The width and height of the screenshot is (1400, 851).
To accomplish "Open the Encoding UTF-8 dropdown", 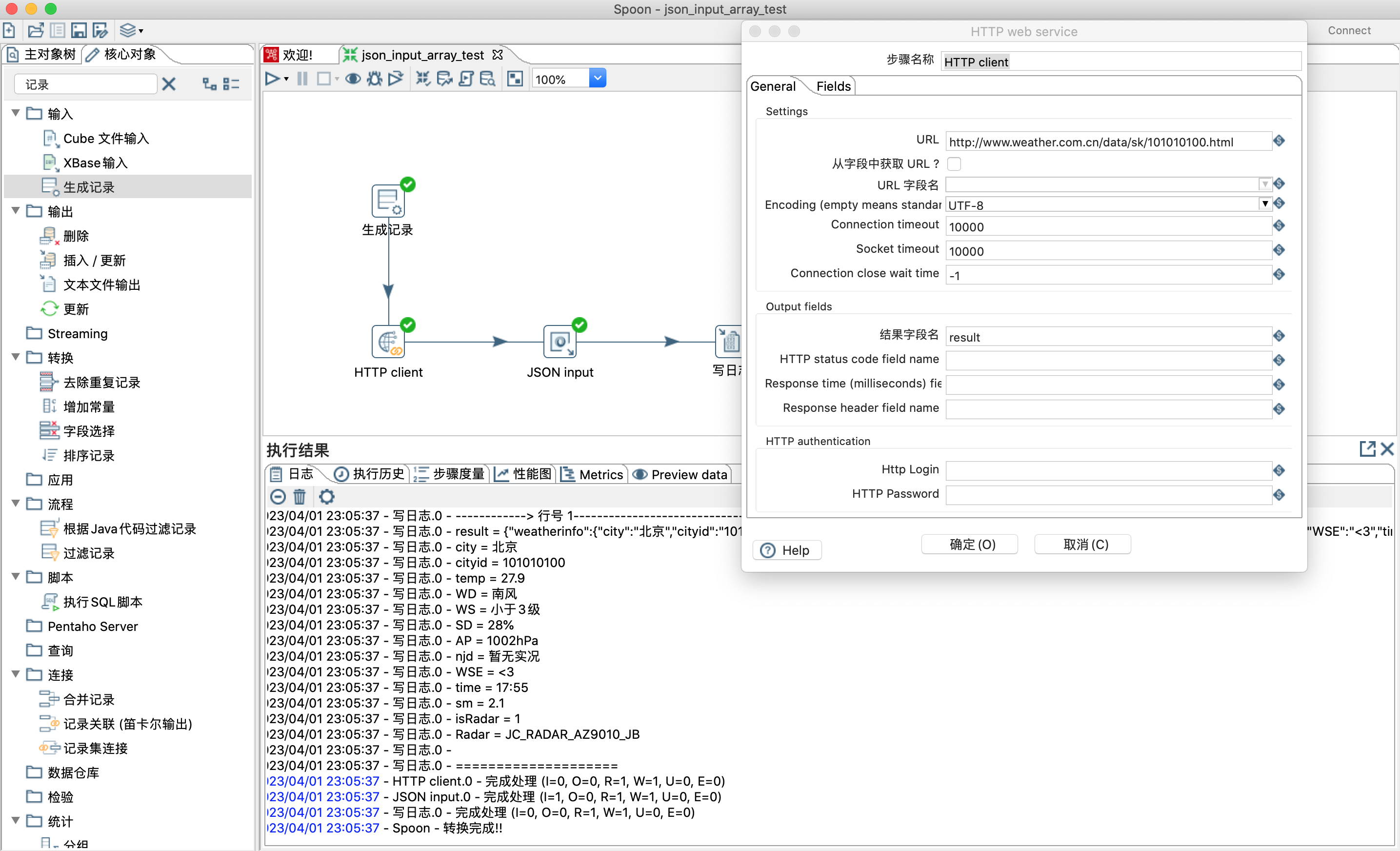I will [x=1265, y=204].
